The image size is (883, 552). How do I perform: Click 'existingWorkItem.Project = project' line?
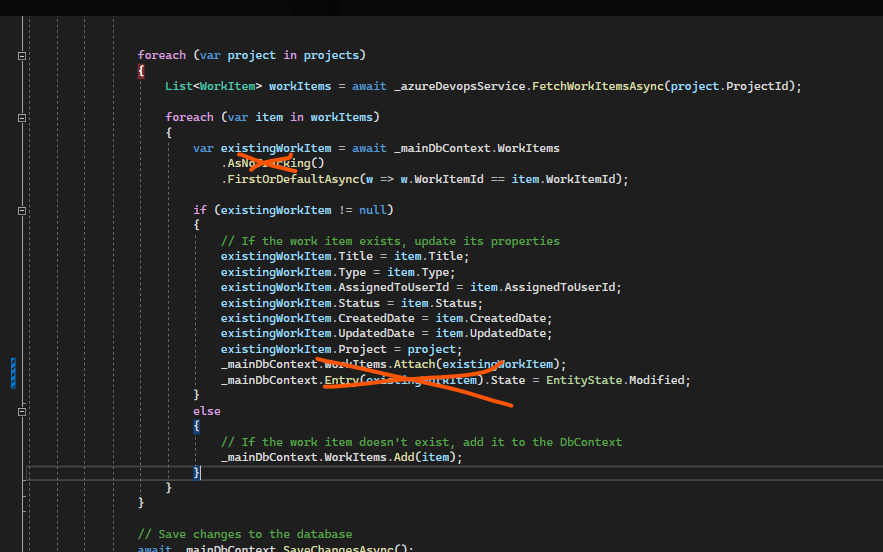[341, 349]
